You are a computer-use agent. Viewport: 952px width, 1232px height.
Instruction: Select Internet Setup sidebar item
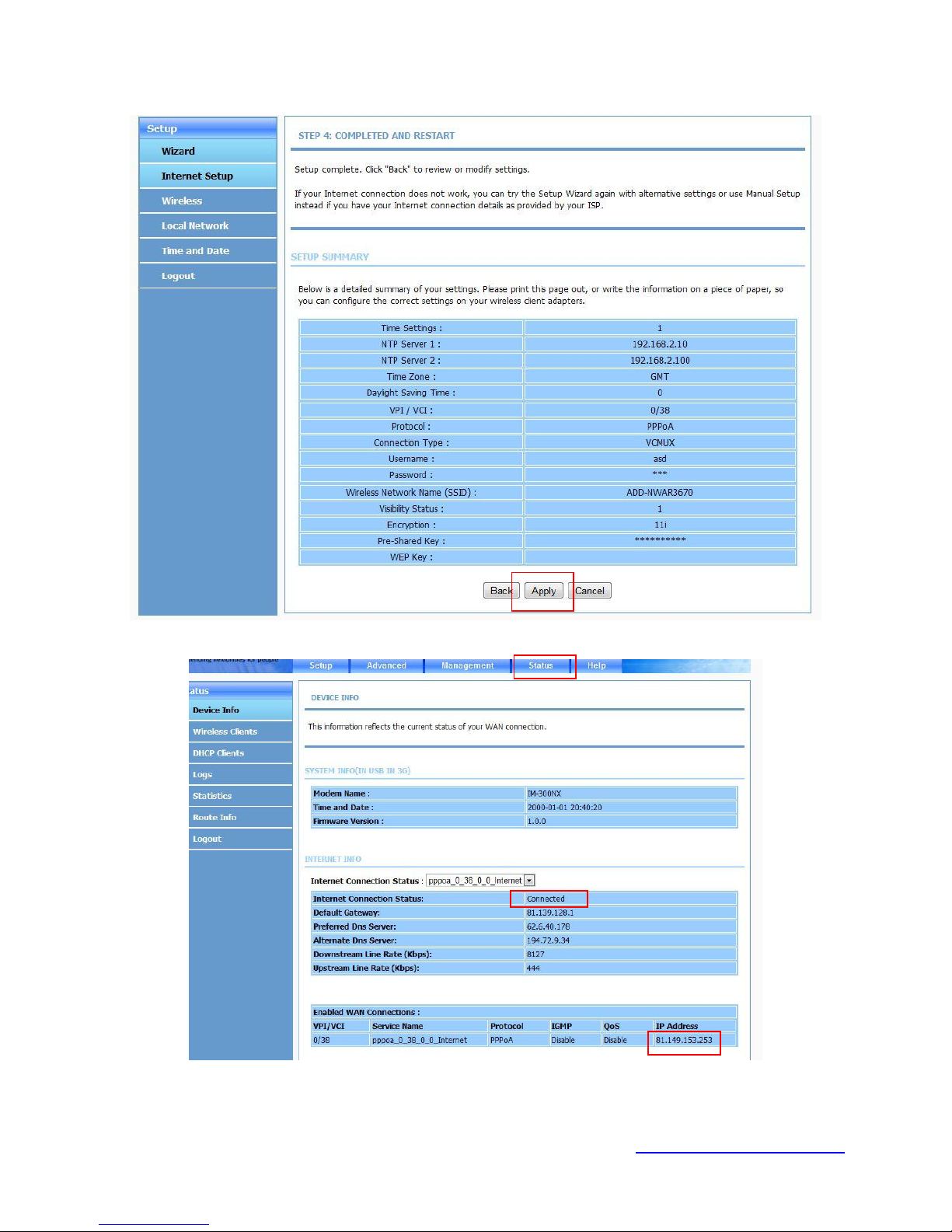click(197, 176)
